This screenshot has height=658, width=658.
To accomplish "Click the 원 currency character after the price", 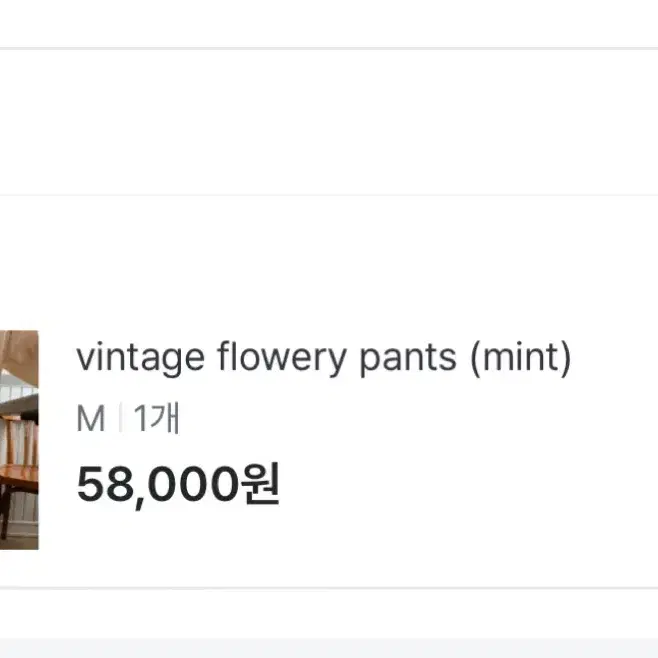I will 260,483.
